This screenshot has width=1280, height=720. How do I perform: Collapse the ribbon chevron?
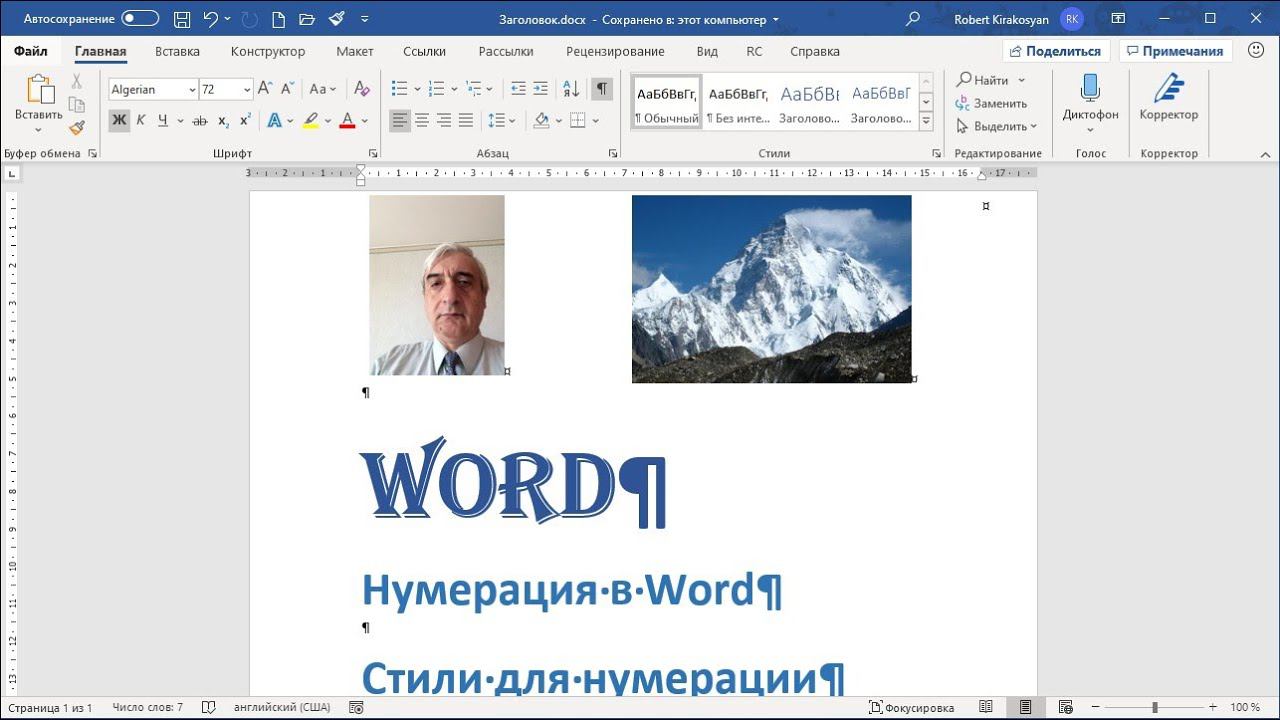[1265, 154]
